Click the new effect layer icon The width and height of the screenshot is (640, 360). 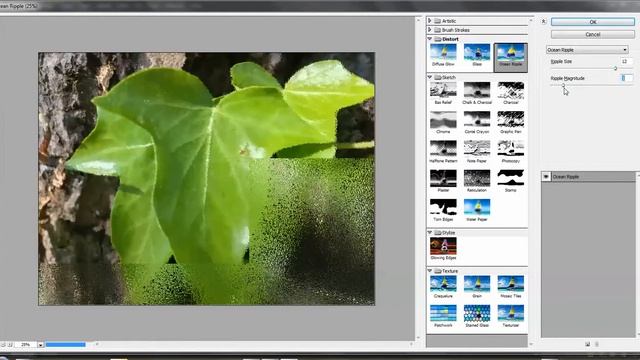(587, 344)
